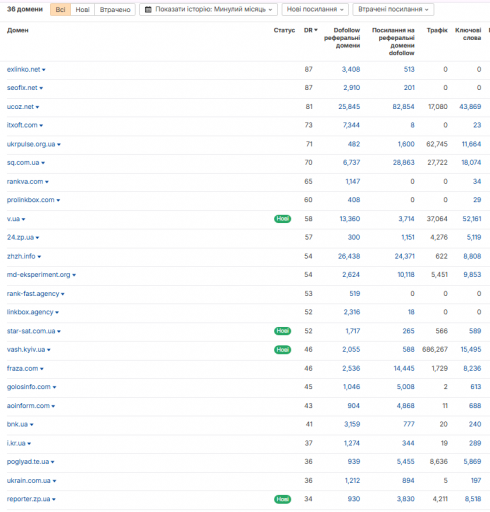The width and height of the screenshot is (490, 512).
Task: Click keywords value 18,074 for sq.com.ua
Action: 471,162
